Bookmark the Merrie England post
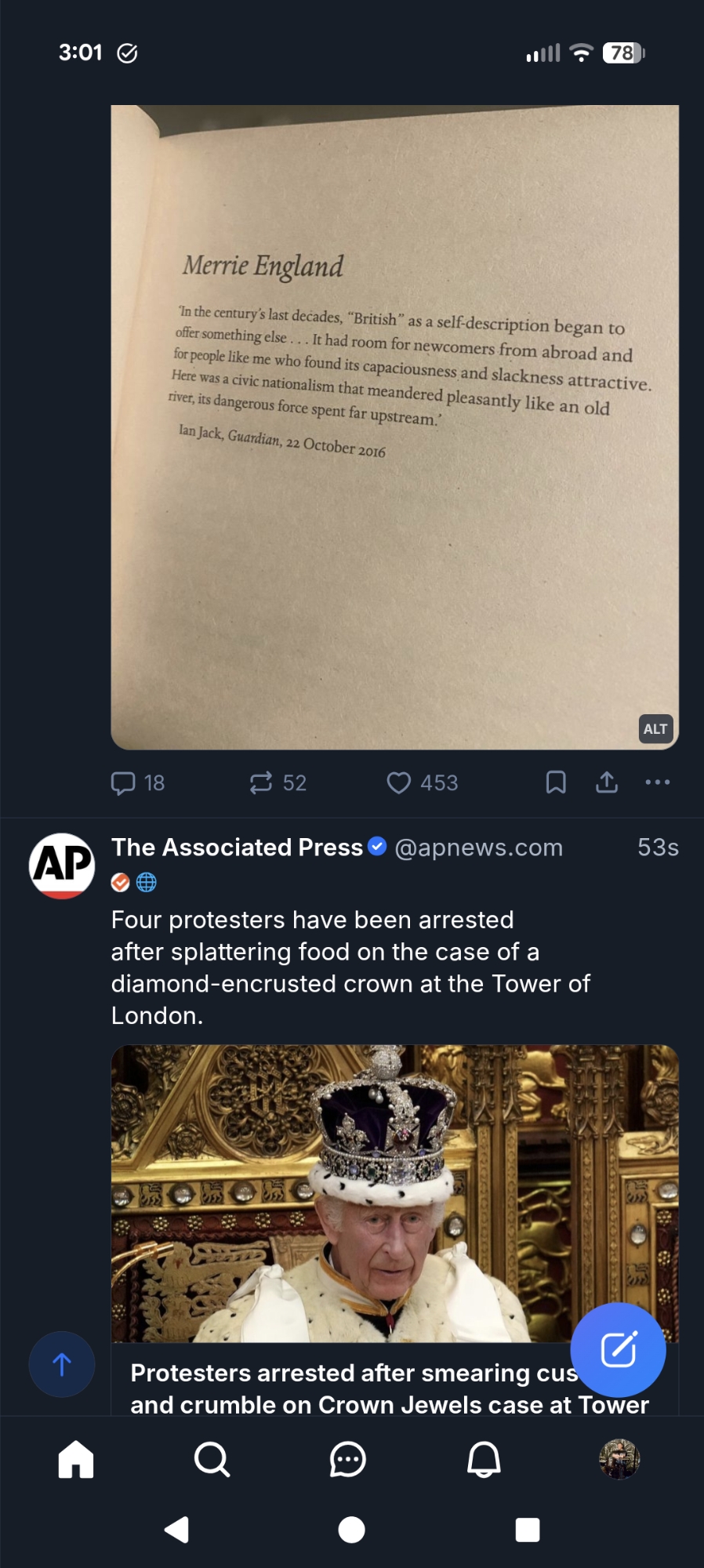Screen dimensions: 704x1568 556,782
